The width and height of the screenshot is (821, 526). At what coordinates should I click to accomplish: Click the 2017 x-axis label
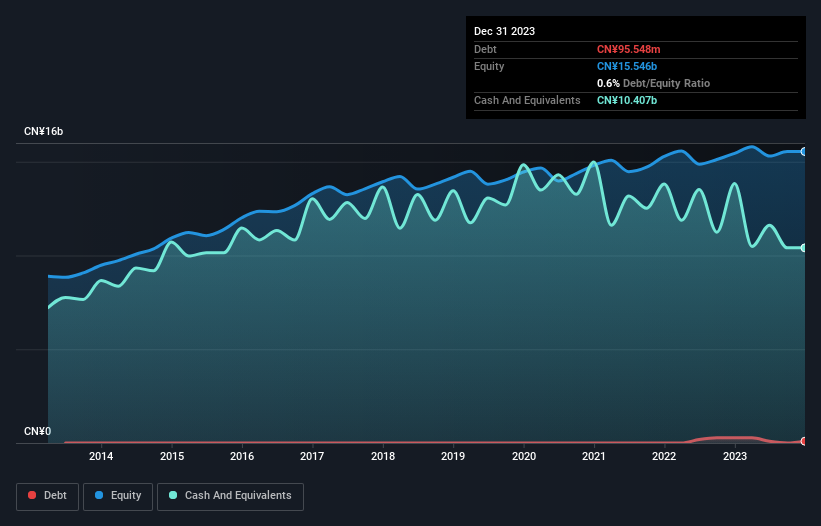pyautogui.click(x=312, y=456)
